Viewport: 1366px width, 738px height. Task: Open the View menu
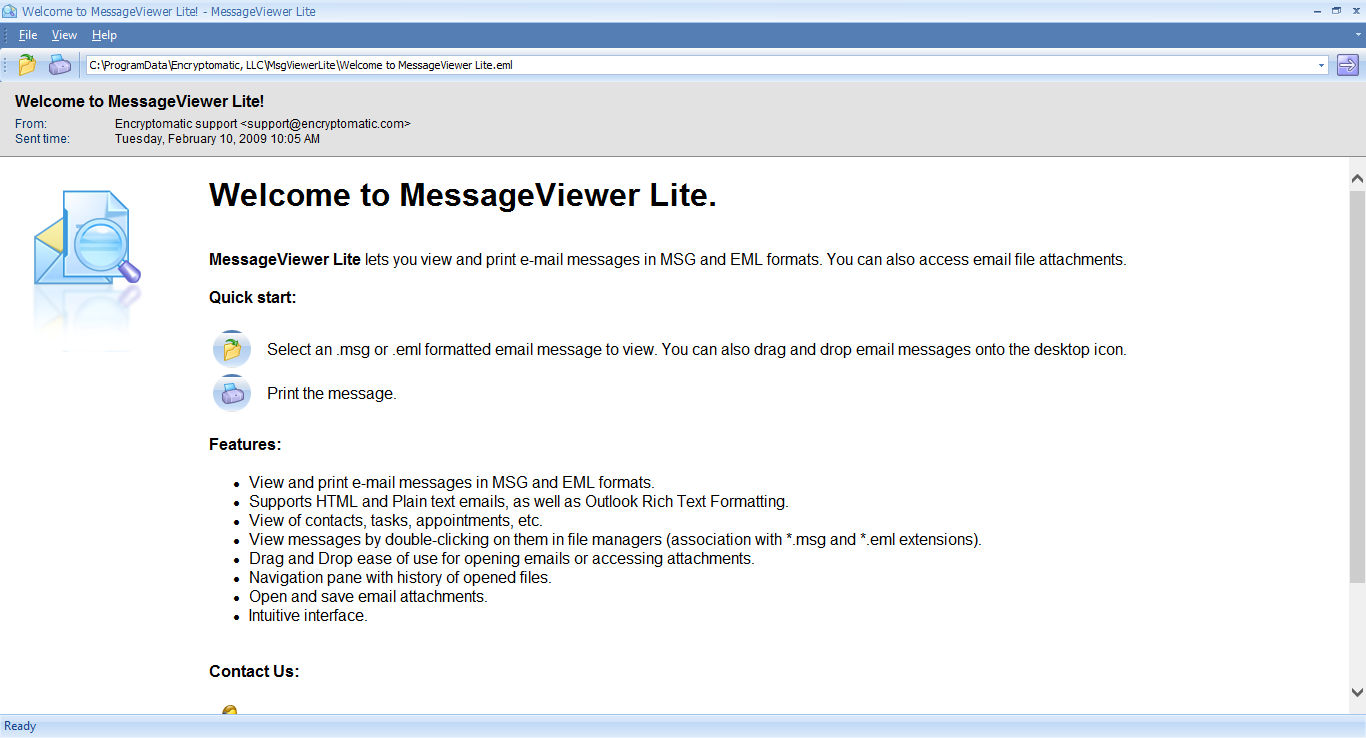pyautogui.click(x=64, y=35)
